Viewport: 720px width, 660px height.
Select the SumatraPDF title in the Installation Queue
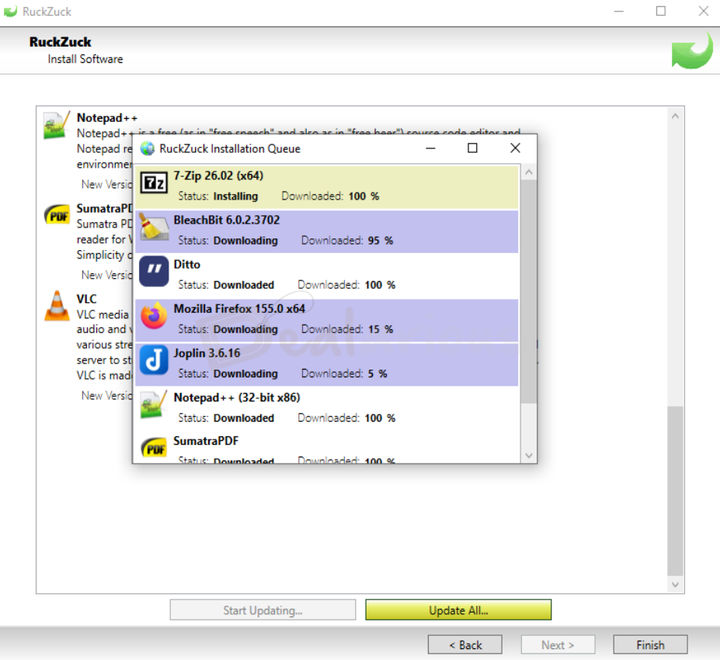206,441
